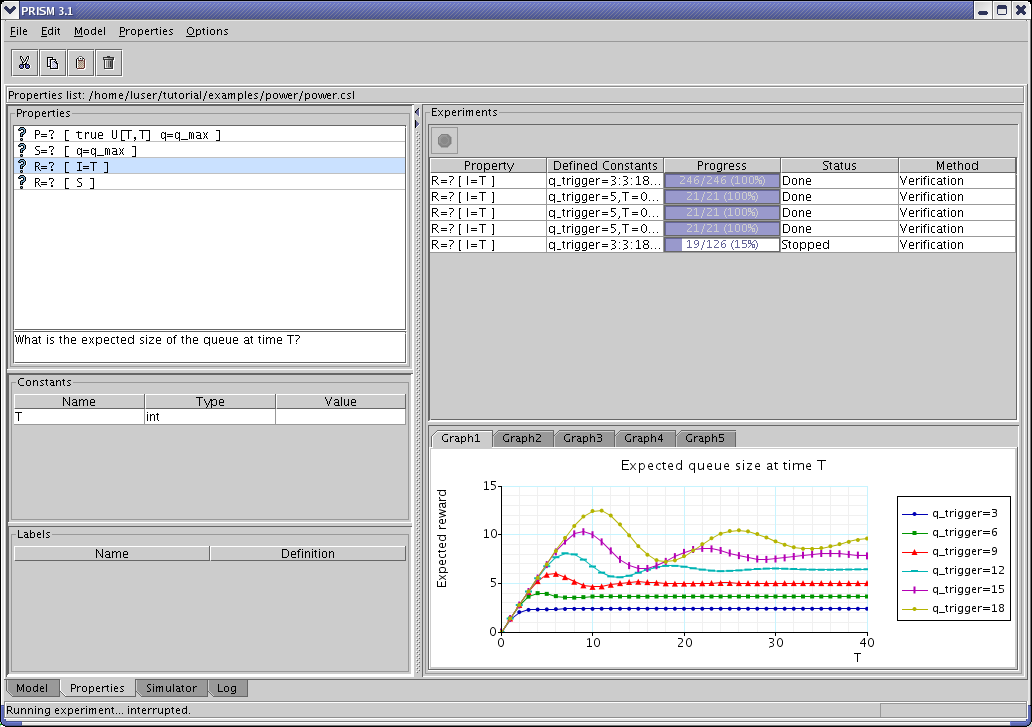1032x727 pixels.
Task: Click the Copy toolbar icon
Action: 53,63
